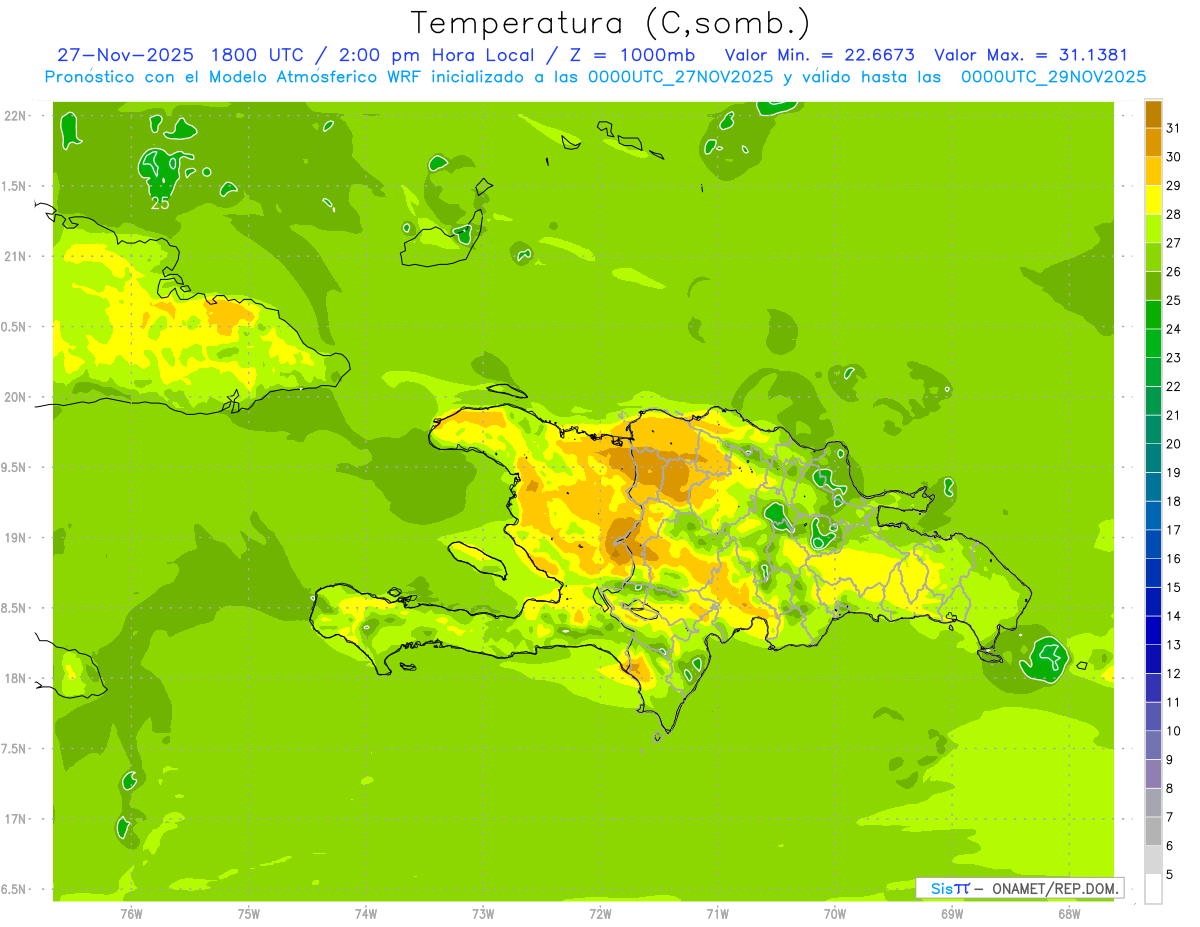Click the legend scale label '28'
Viewport: 1200px width, 927px height.
1174,214
